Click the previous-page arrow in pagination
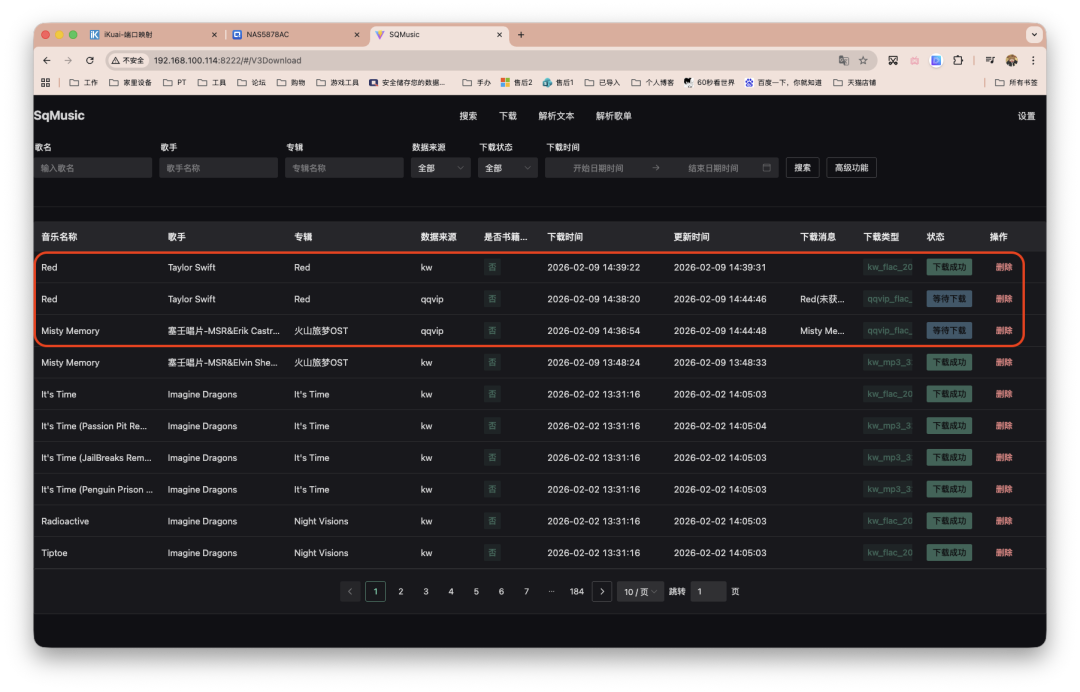 (x=349, y=591)
